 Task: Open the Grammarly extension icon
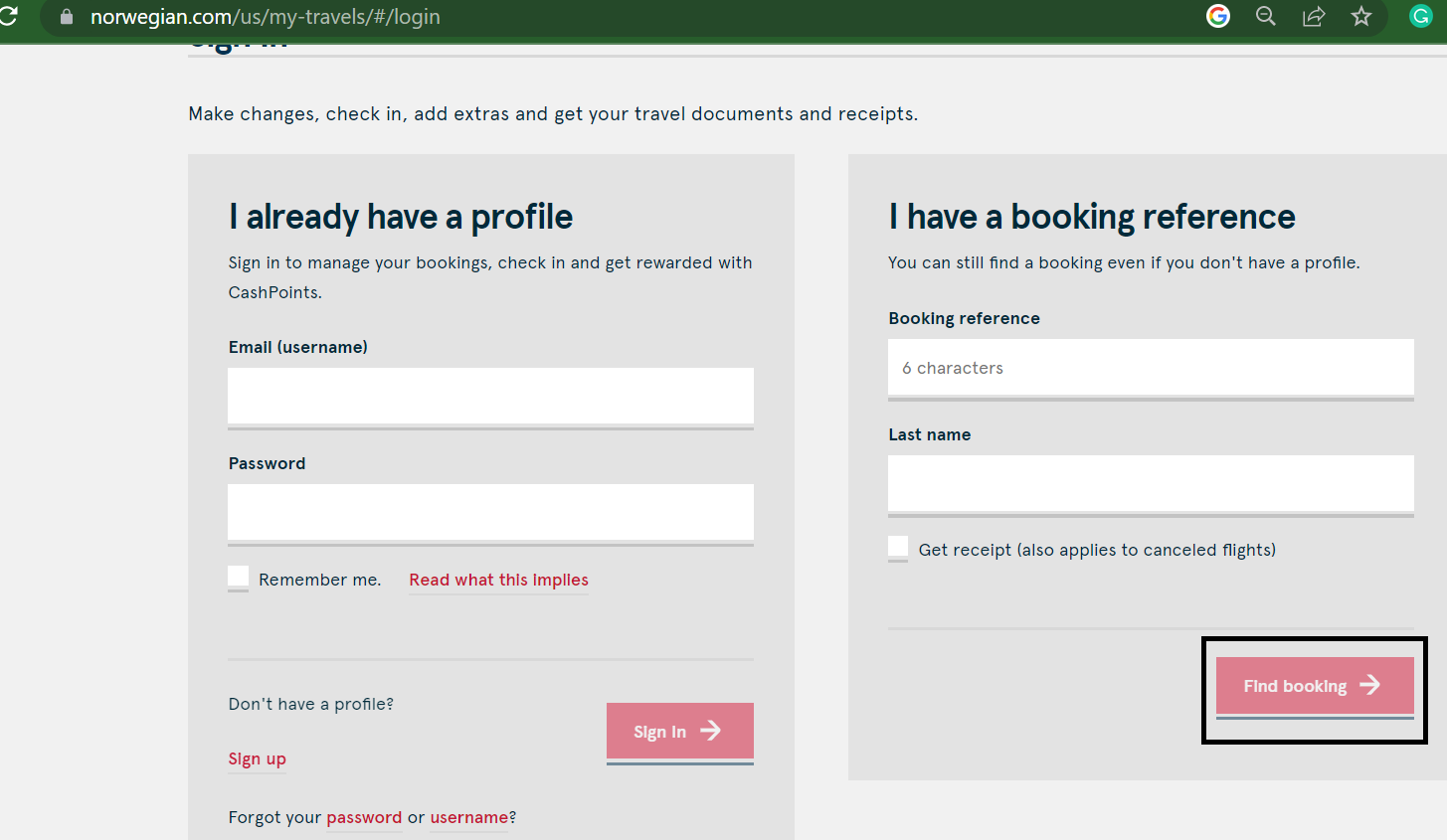[x=1421, y=16]
